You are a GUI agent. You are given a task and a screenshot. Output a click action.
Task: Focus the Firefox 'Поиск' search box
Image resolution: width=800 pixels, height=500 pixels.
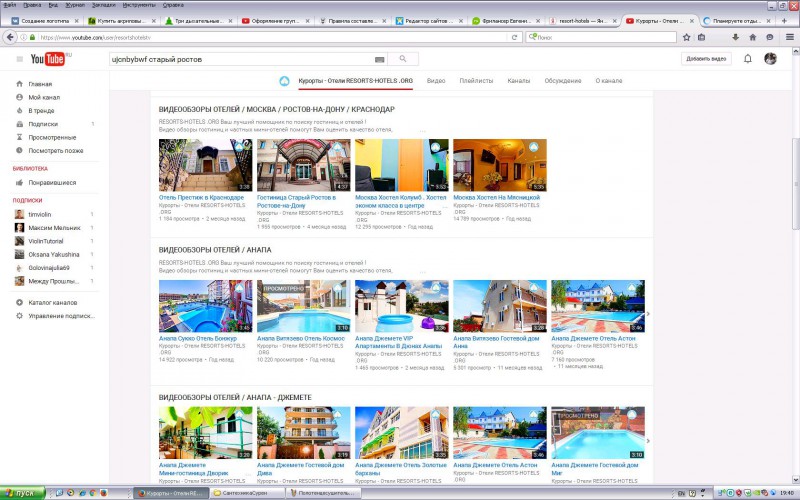(601, 37)
